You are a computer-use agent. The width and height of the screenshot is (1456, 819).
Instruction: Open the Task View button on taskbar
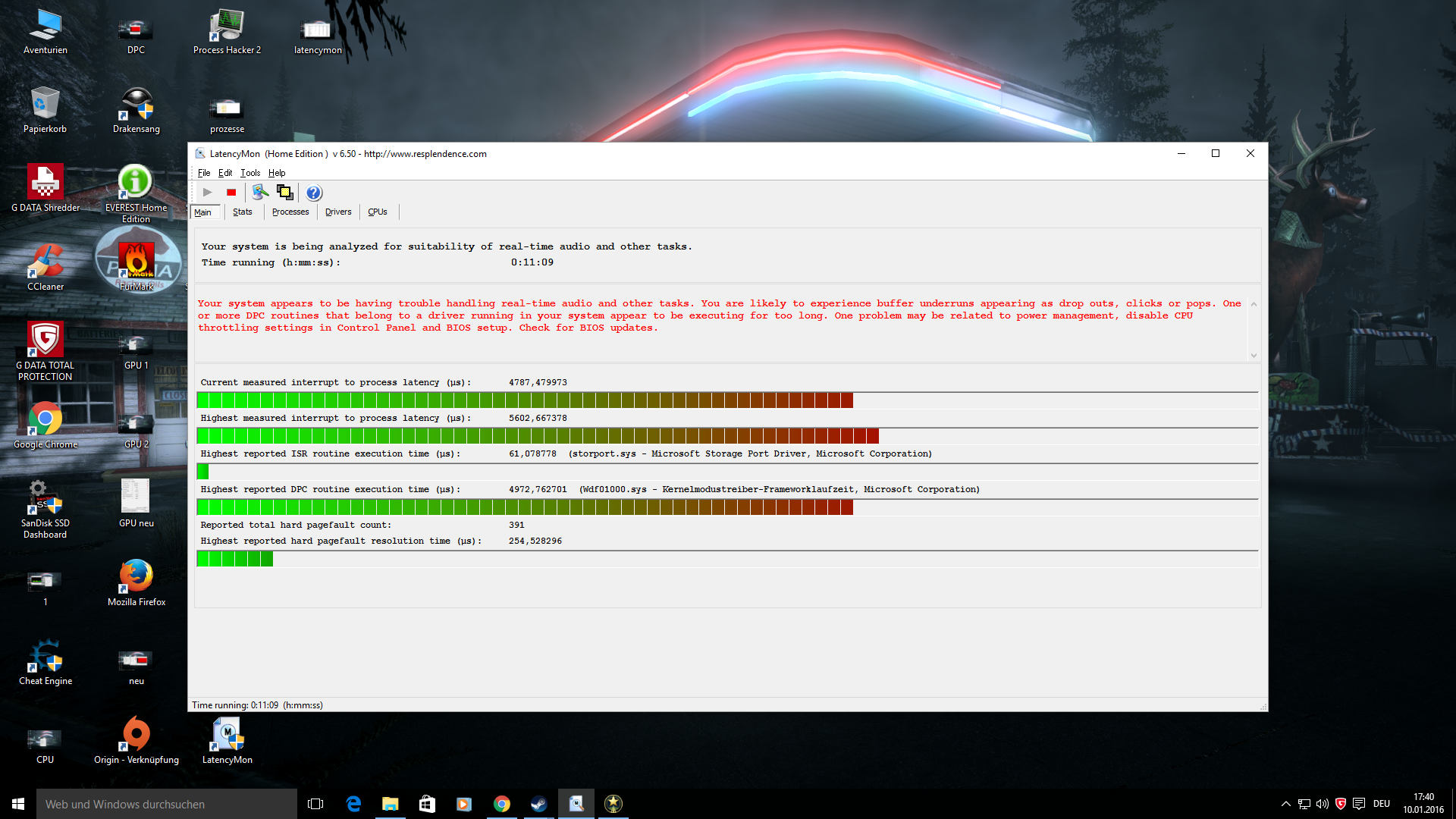tap(315, 804)
